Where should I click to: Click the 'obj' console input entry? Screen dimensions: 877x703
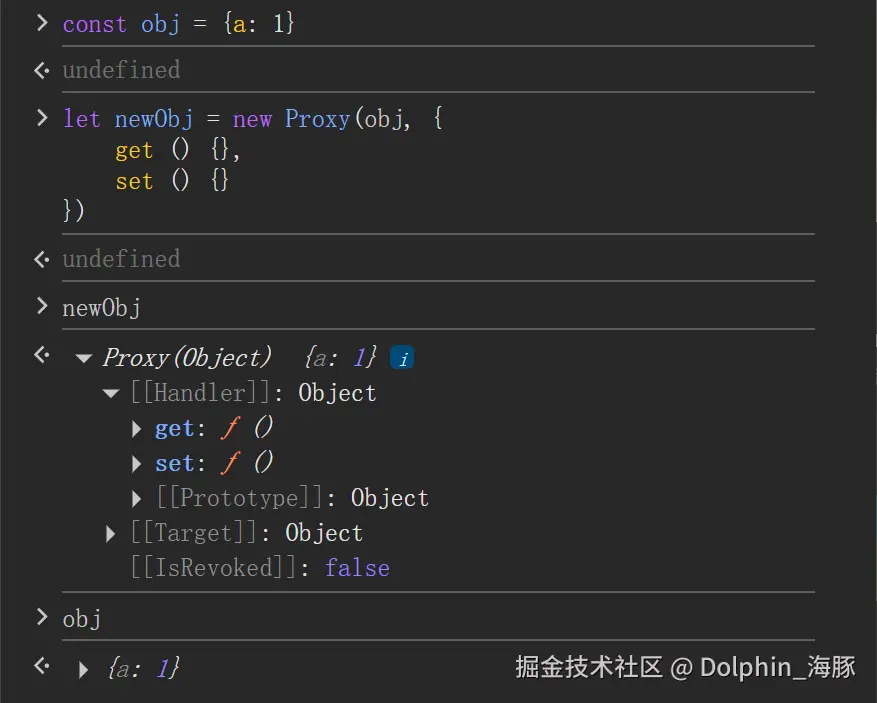[82, 619]
